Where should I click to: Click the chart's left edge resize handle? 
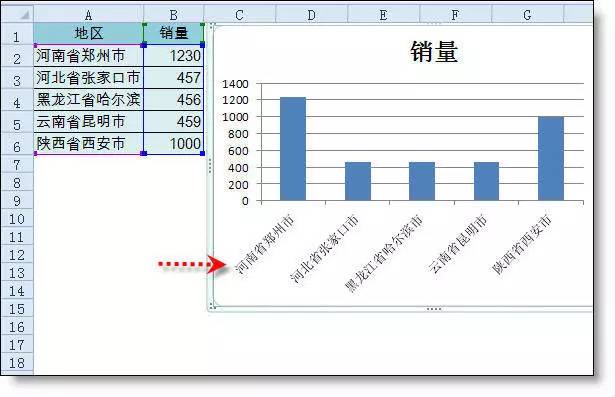[x=210, y=166]
